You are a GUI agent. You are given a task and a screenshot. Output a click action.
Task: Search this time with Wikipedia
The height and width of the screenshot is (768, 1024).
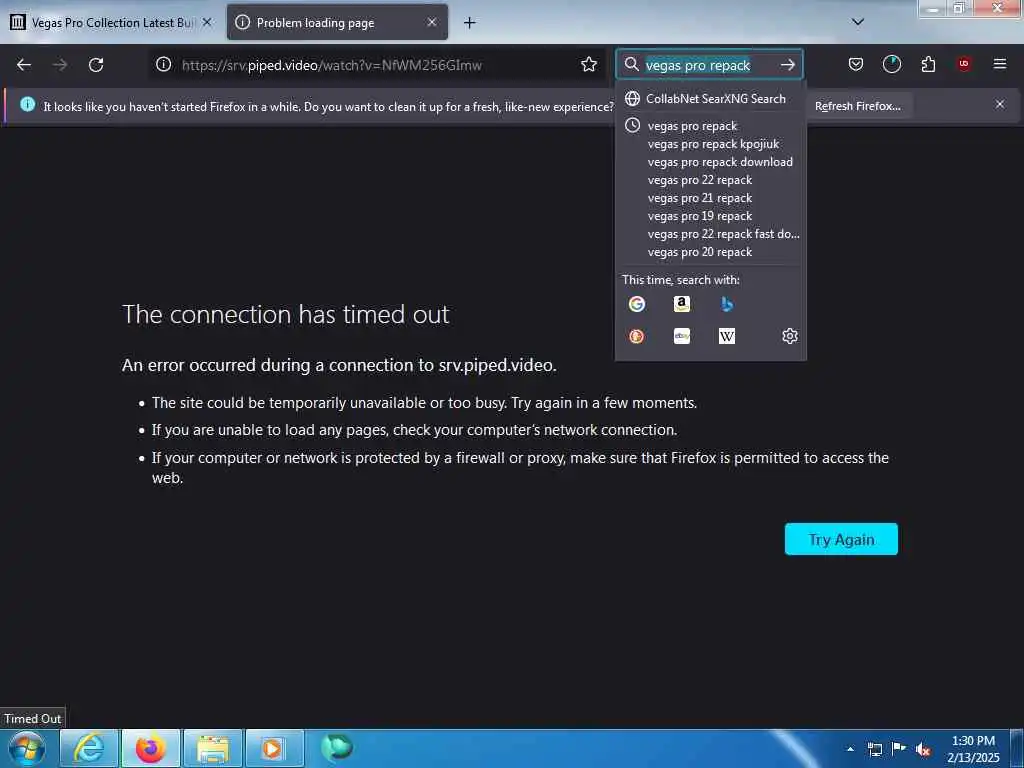click(x=726, y=336)
